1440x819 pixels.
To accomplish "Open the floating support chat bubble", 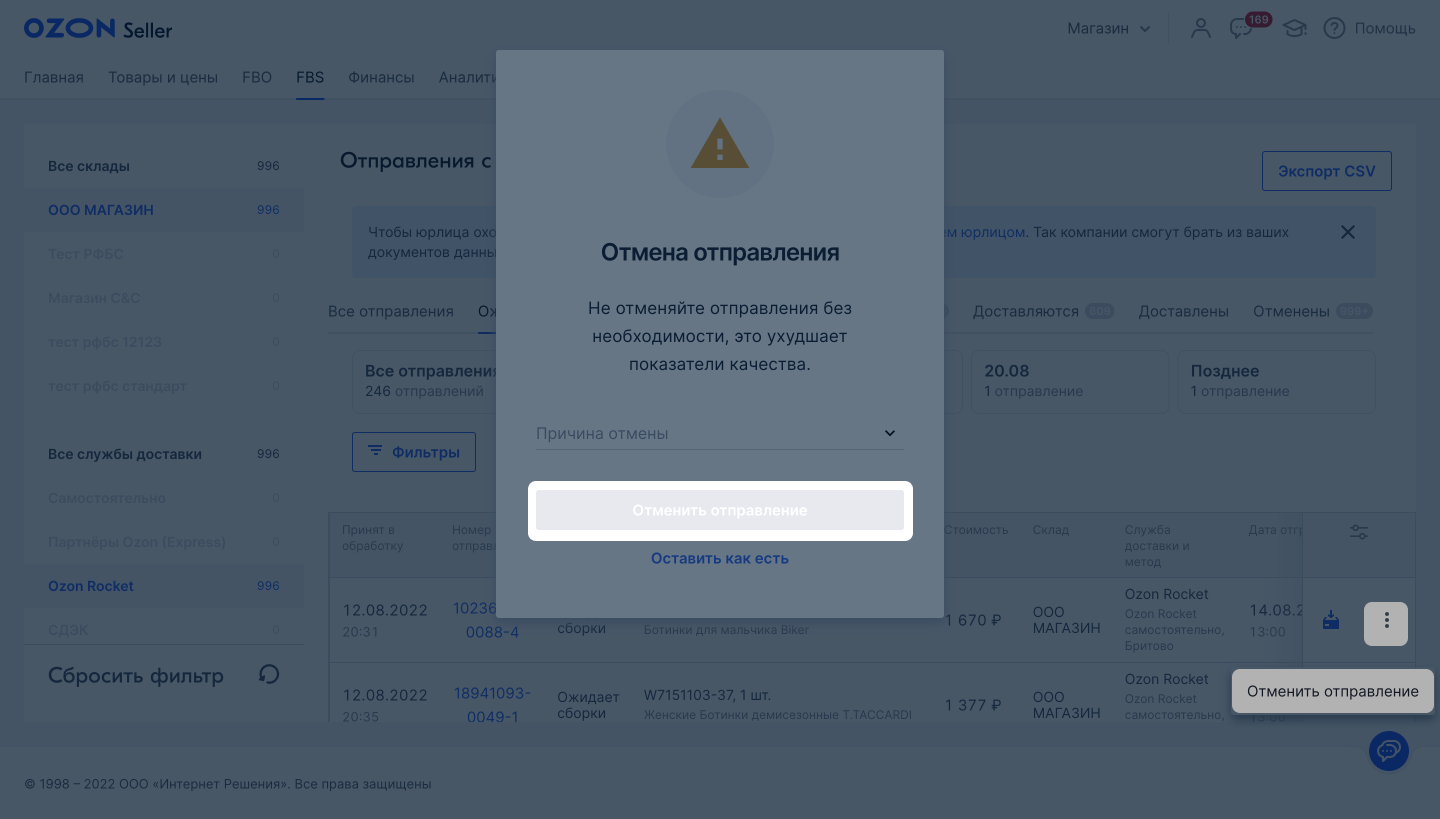I will coord(1388,750).
